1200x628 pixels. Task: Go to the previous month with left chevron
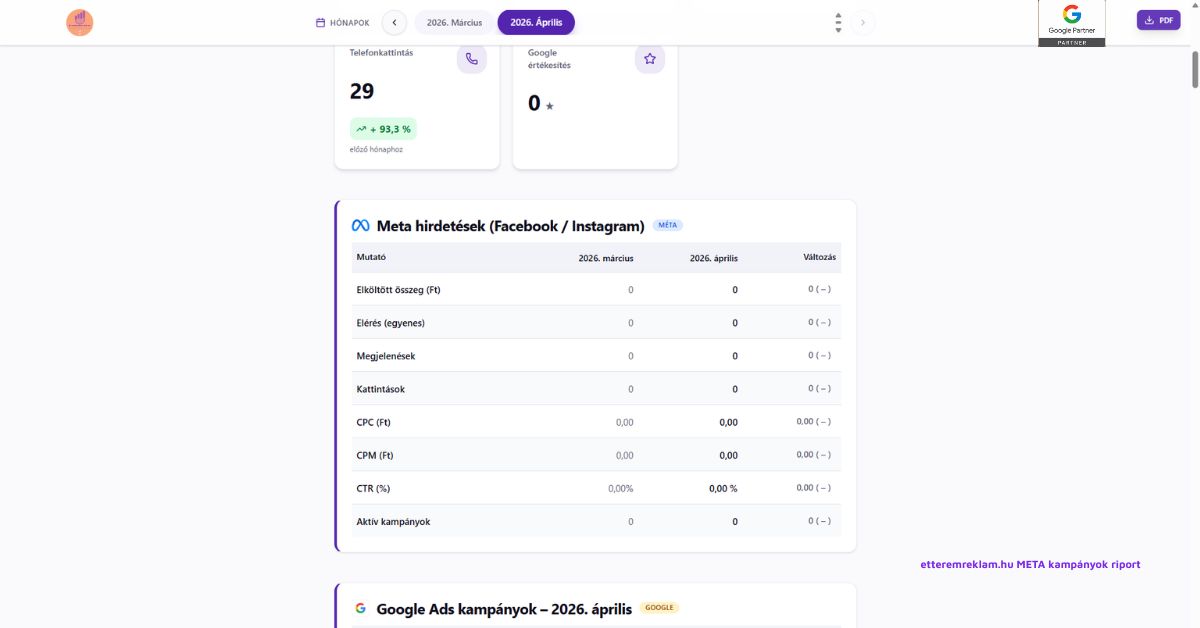[394, 22]
